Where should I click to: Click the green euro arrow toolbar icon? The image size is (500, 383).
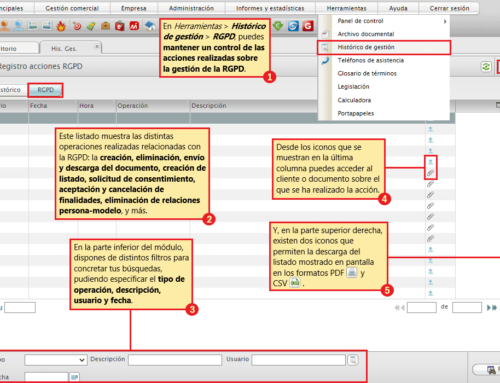tap(278, 26)
